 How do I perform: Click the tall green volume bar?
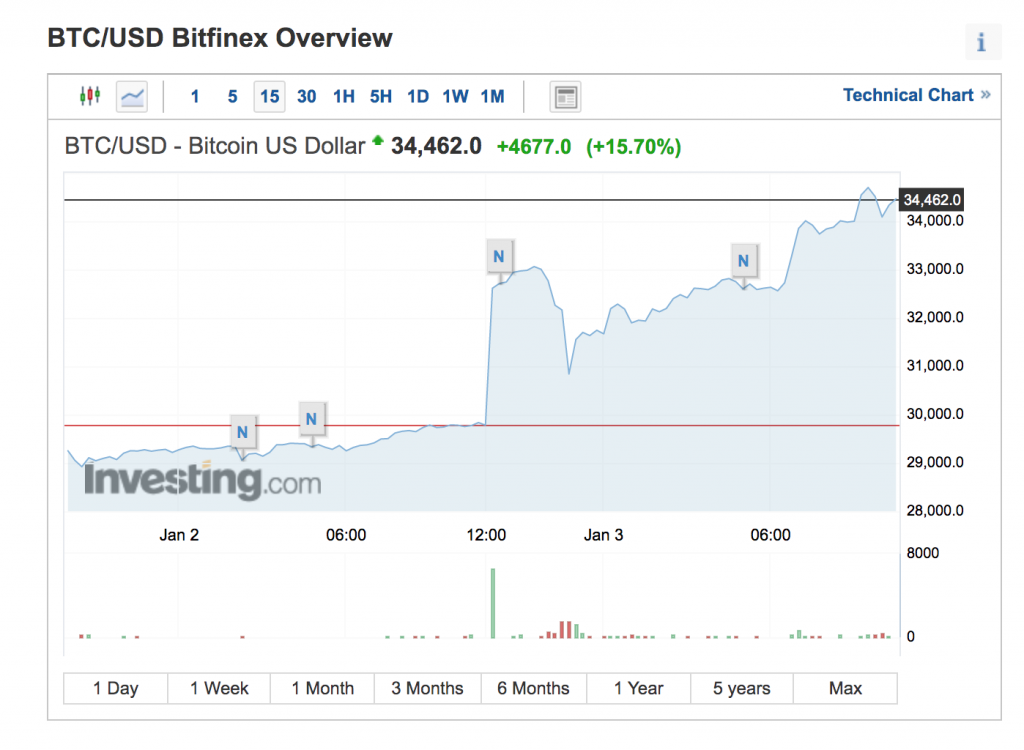tap(493, 603)
